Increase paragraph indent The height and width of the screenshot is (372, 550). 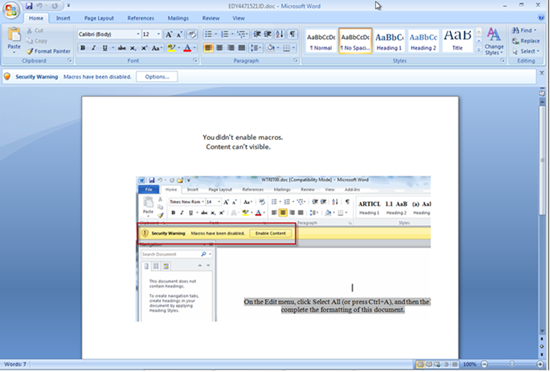coord(268,34)
